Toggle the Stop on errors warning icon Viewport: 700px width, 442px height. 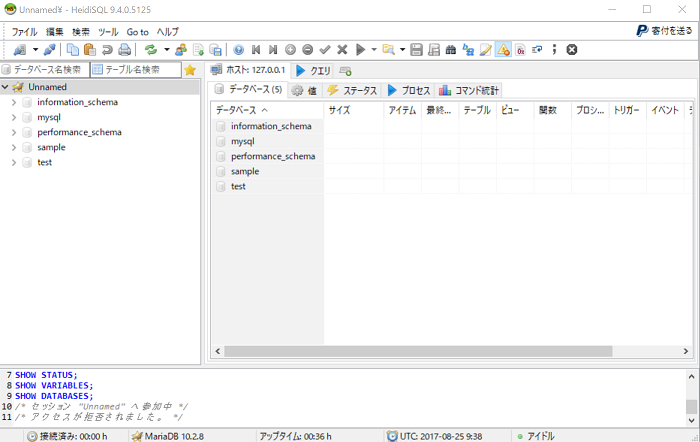[503, 50]
